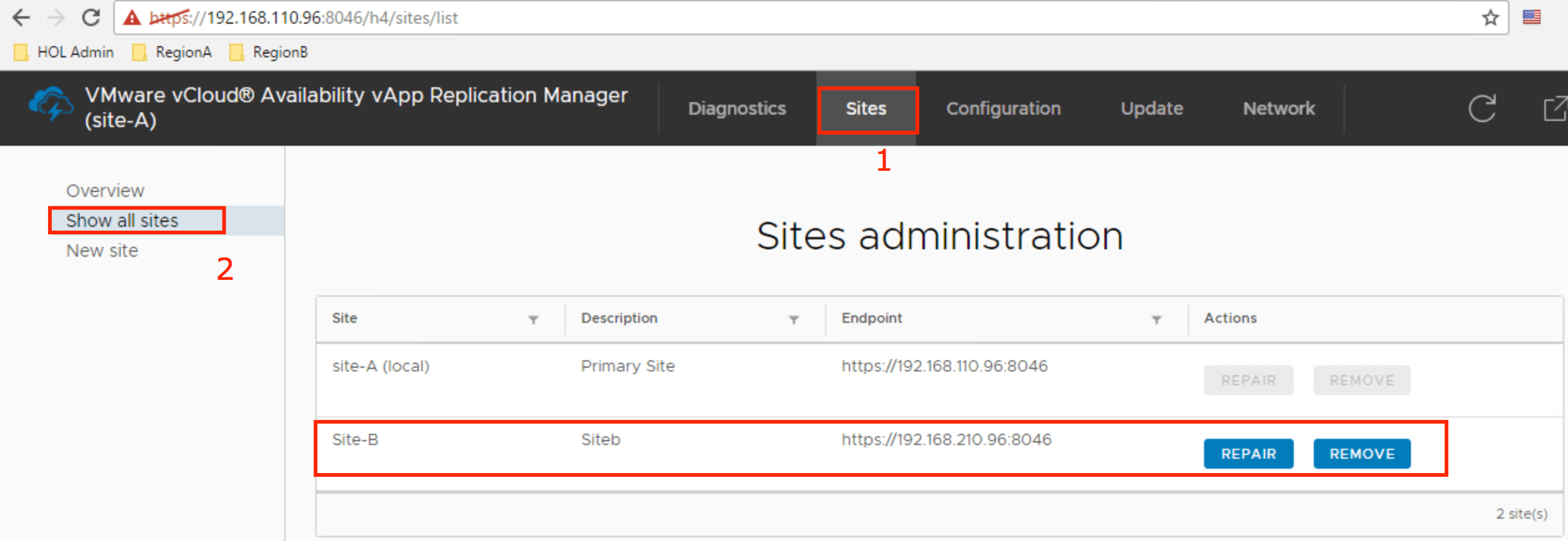Click the vCloud Availability cloud logo
This screenshot has height=541, width=1568.
[50, 103]
